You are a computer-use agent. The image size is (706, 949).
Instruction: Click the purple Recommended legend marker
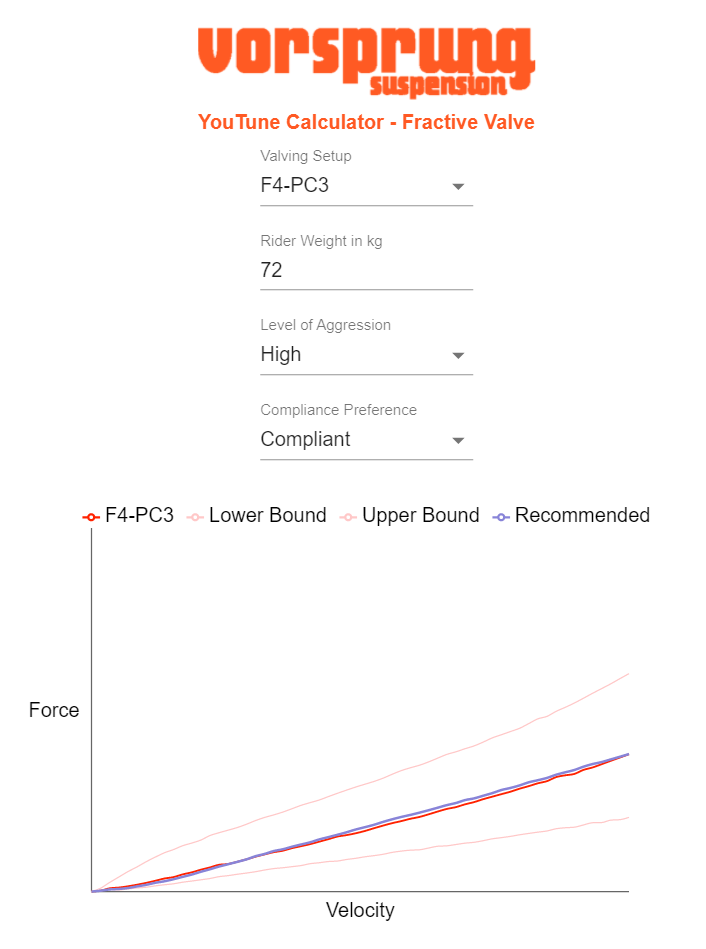pos(501,516)
